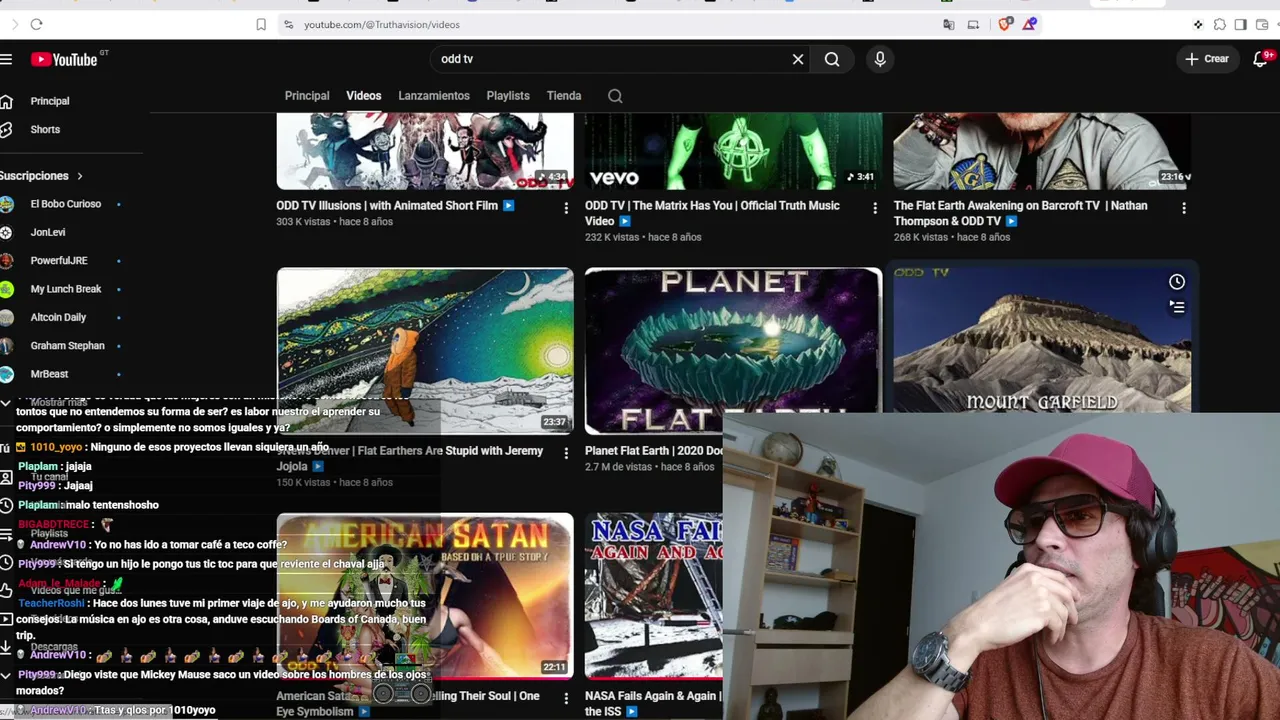Image resolution: width=1280 pixels, height=720 pixels.
Task: Open PowerfulJRE subscription channel
Action: click(x=60, y=260)
